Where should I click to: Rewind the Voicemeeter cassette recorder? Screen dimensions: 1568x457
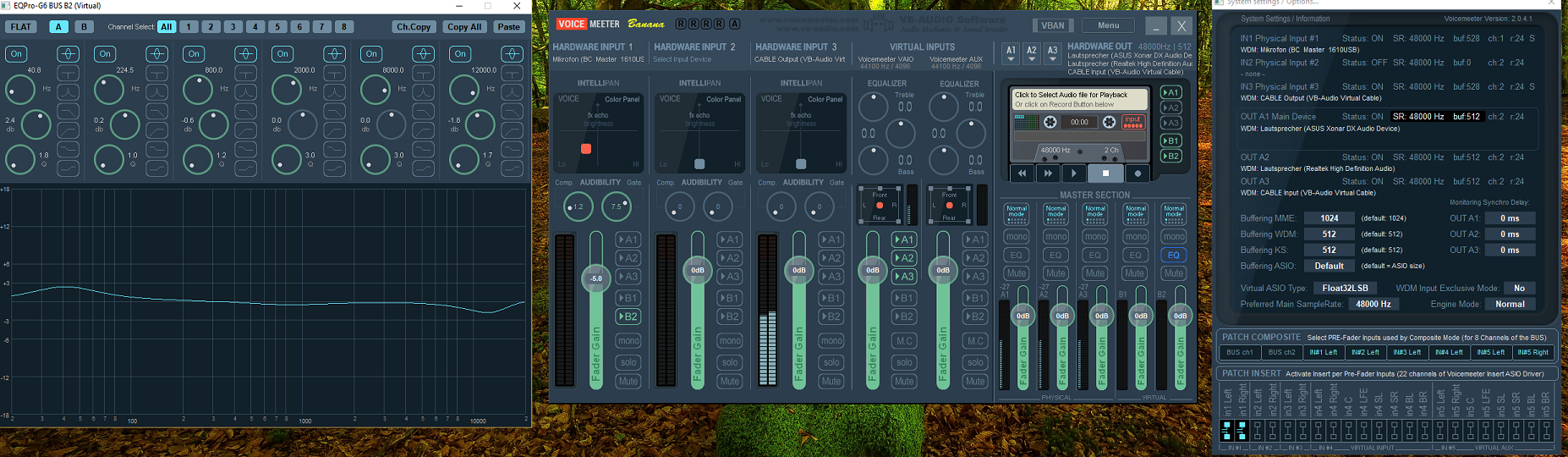coord(1022,173)
